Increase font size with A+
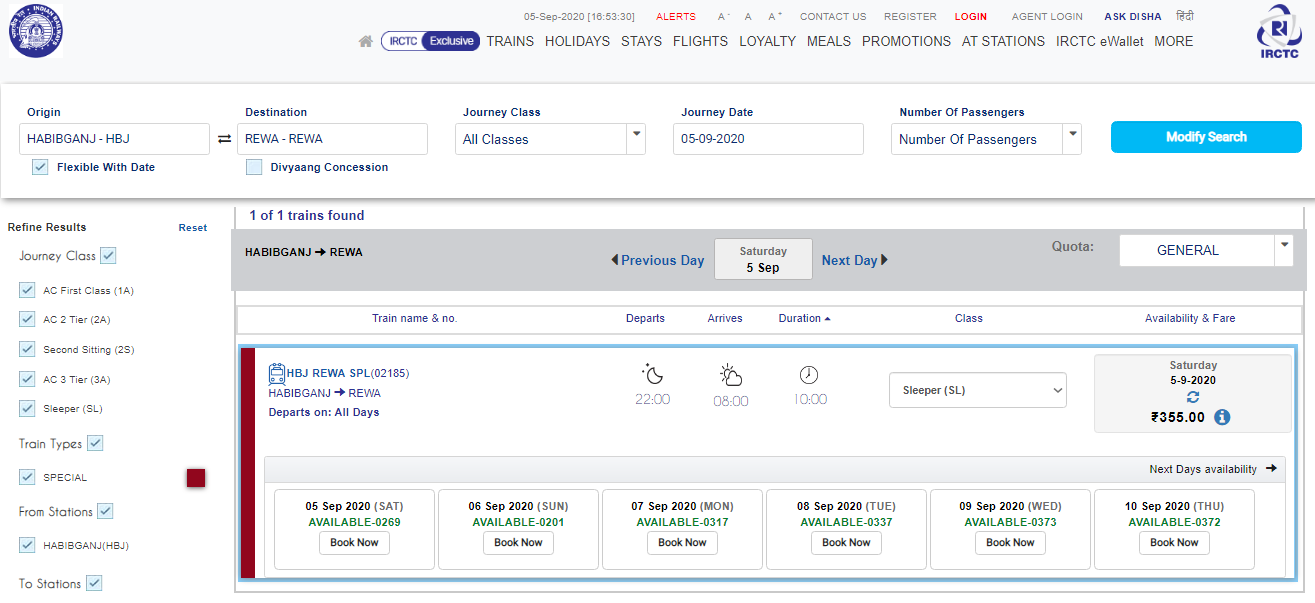Screen dimensions: 1315x603 775,17
